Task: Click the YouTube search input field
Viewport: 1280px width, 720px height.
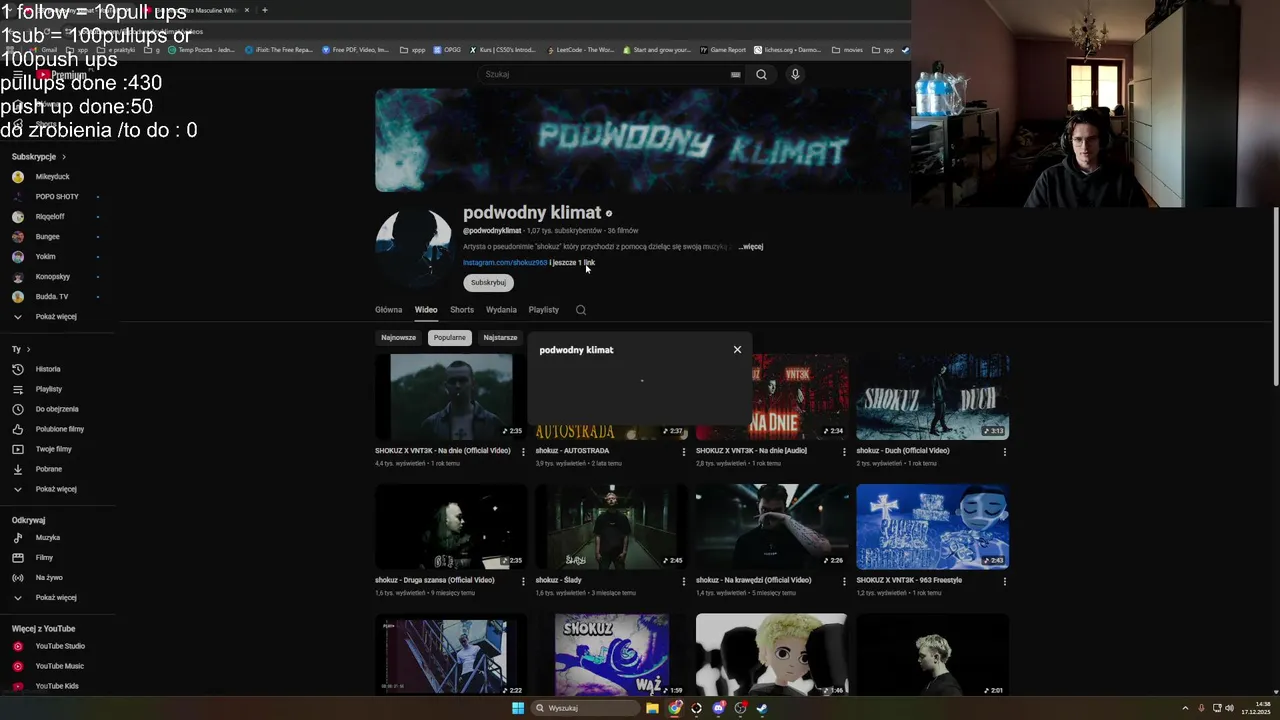Action: click(x=604, y=74)
